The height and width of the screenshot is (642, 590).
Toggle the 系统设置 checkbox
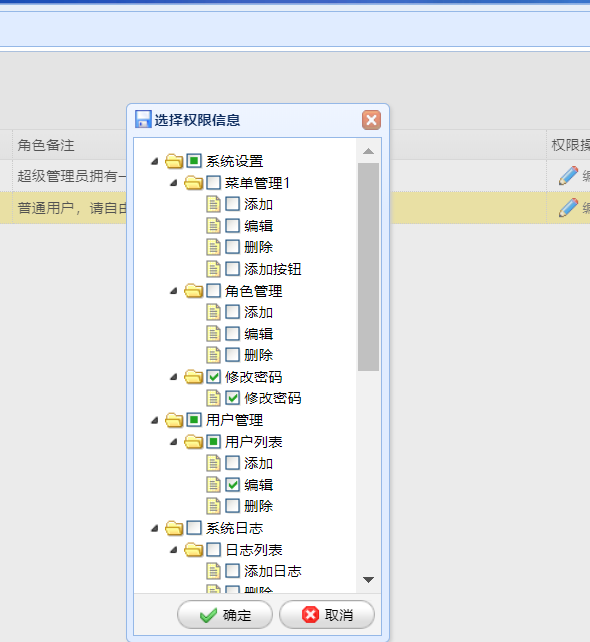[x=194, y=160]
